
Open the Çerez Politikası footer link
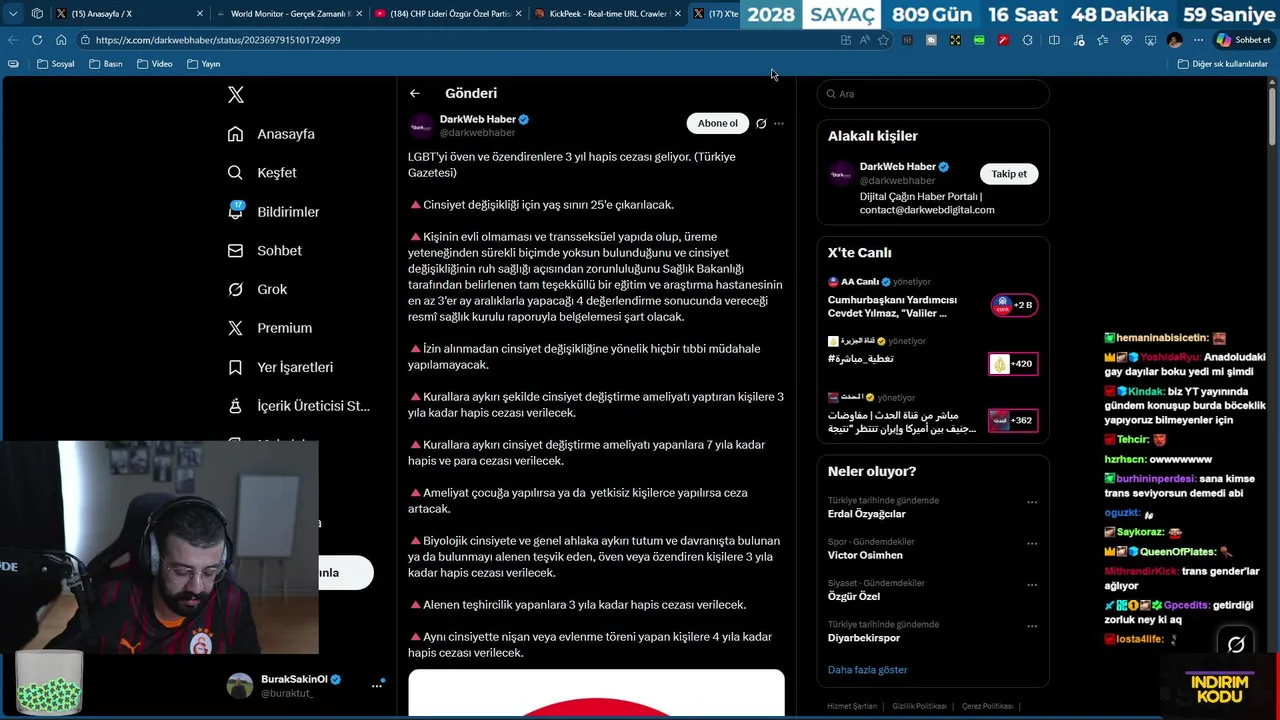point(988,706)
